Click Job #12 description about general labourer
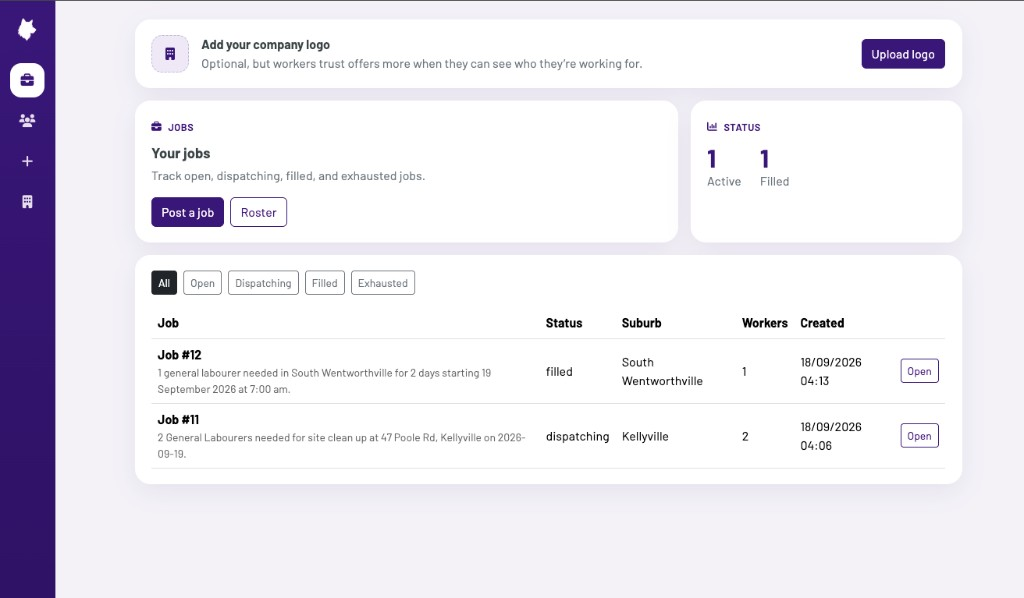The width and height of the screenshot is (1024, 598). click(324, 381)
